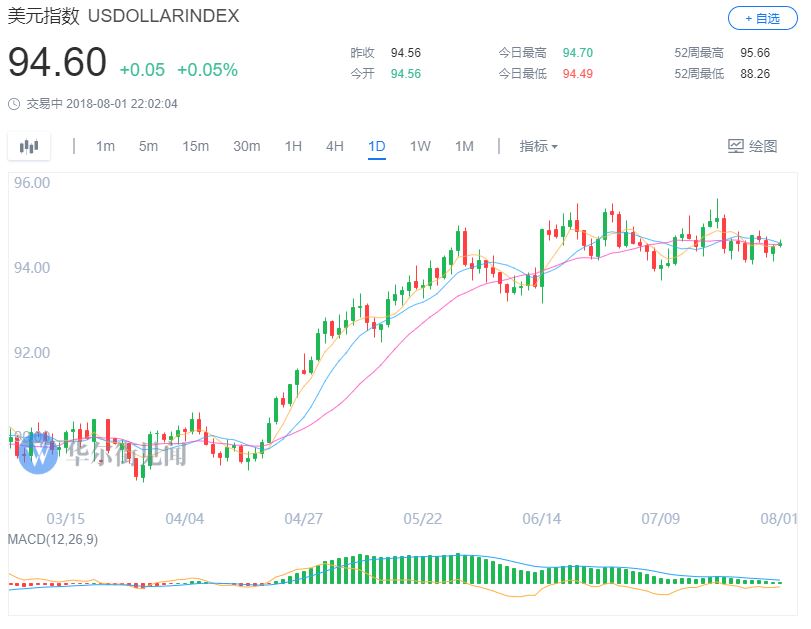Click the 94.60 current price value
The image size is (811, 629).
[57, 62]
